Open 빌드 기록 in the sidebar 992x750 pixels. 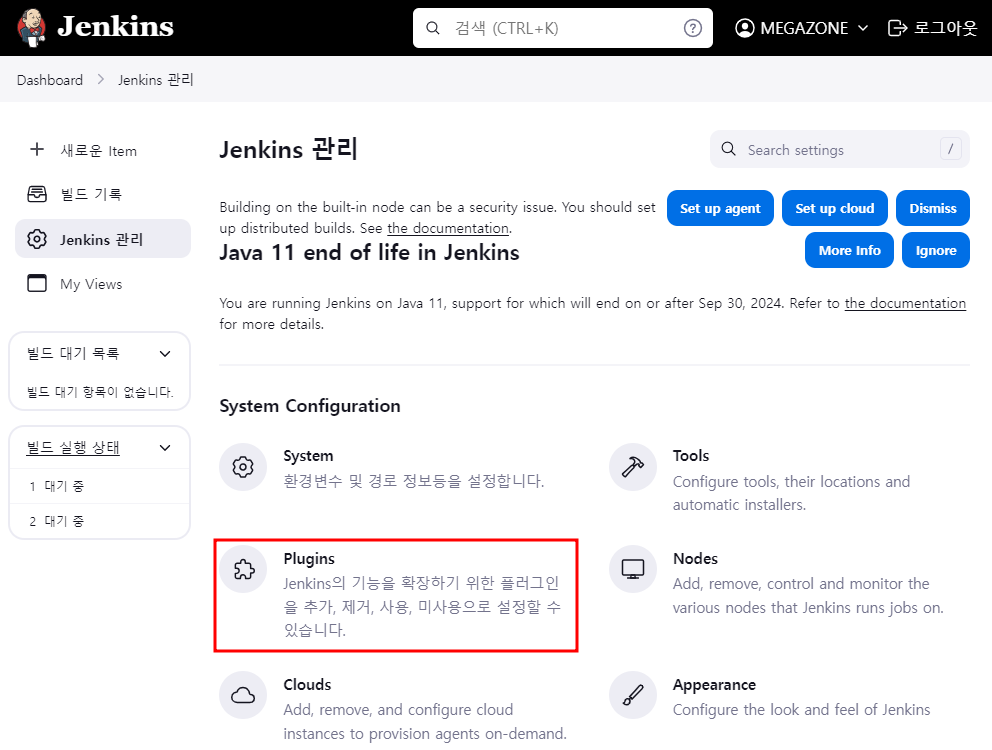[102, 194]
